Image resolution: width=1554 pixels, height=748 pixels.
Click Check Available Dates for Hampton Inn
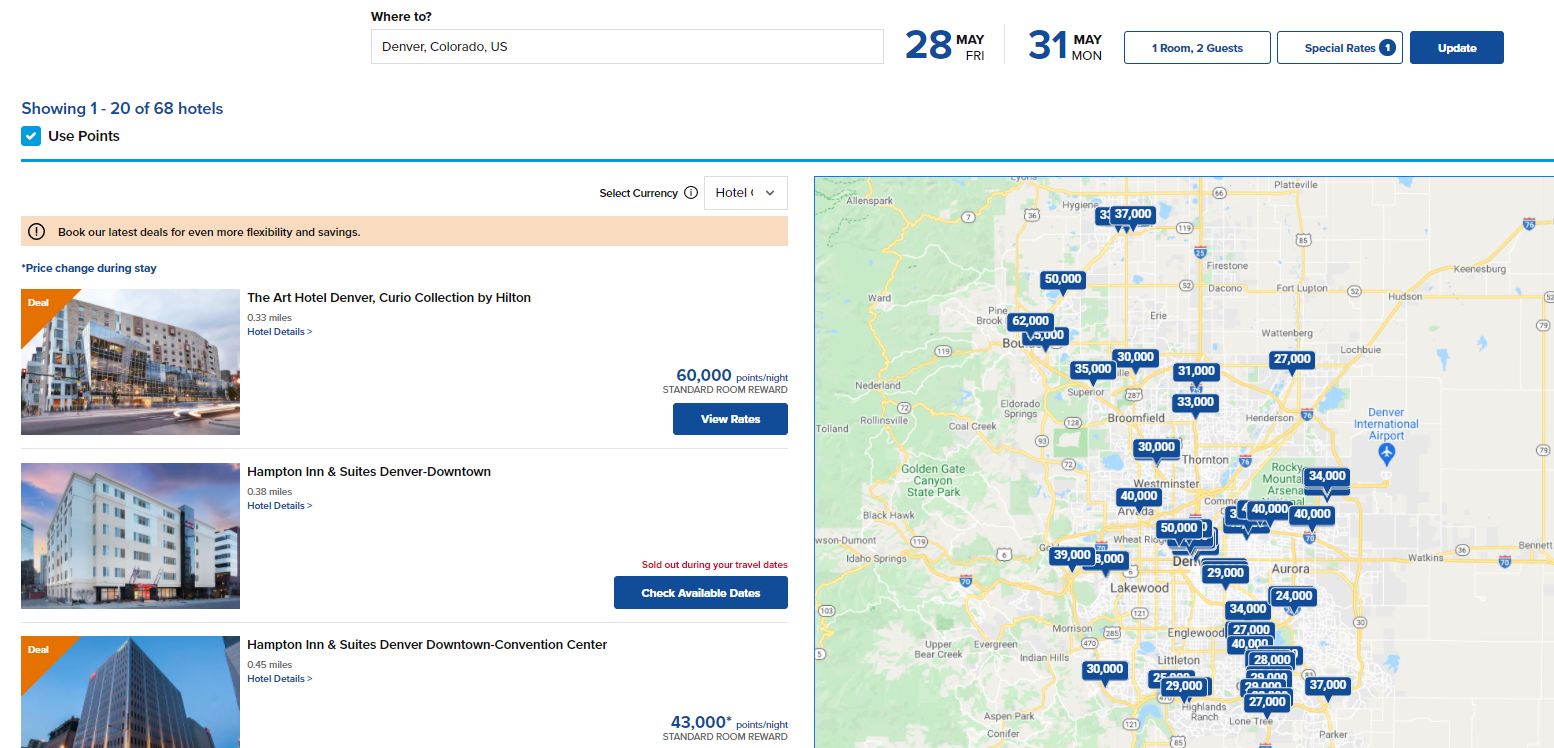(x=700, y=593)
